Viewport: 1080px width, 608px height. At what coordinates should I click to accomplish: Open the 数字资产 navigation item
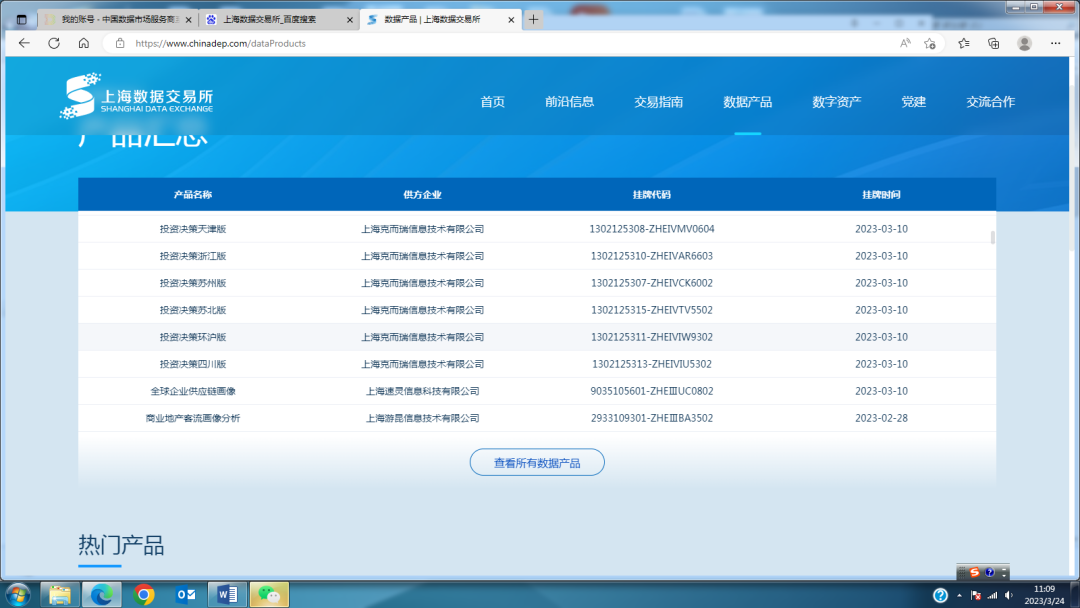coord(836,102)
